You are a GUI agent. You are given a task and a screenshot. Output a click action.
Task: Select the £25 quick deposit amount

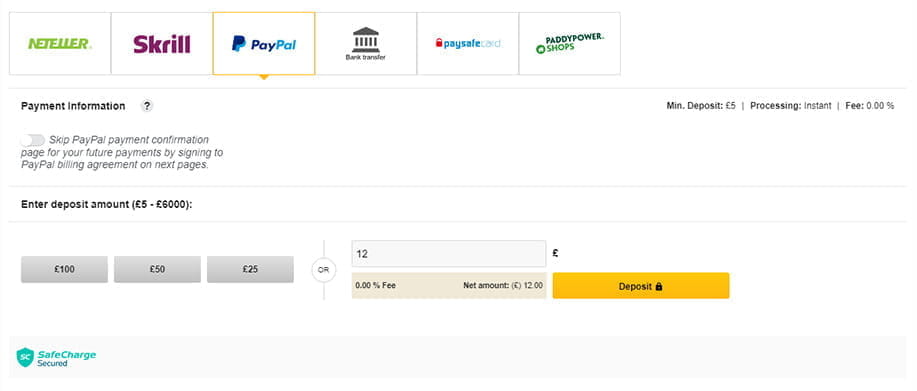(x=250, y=269)
